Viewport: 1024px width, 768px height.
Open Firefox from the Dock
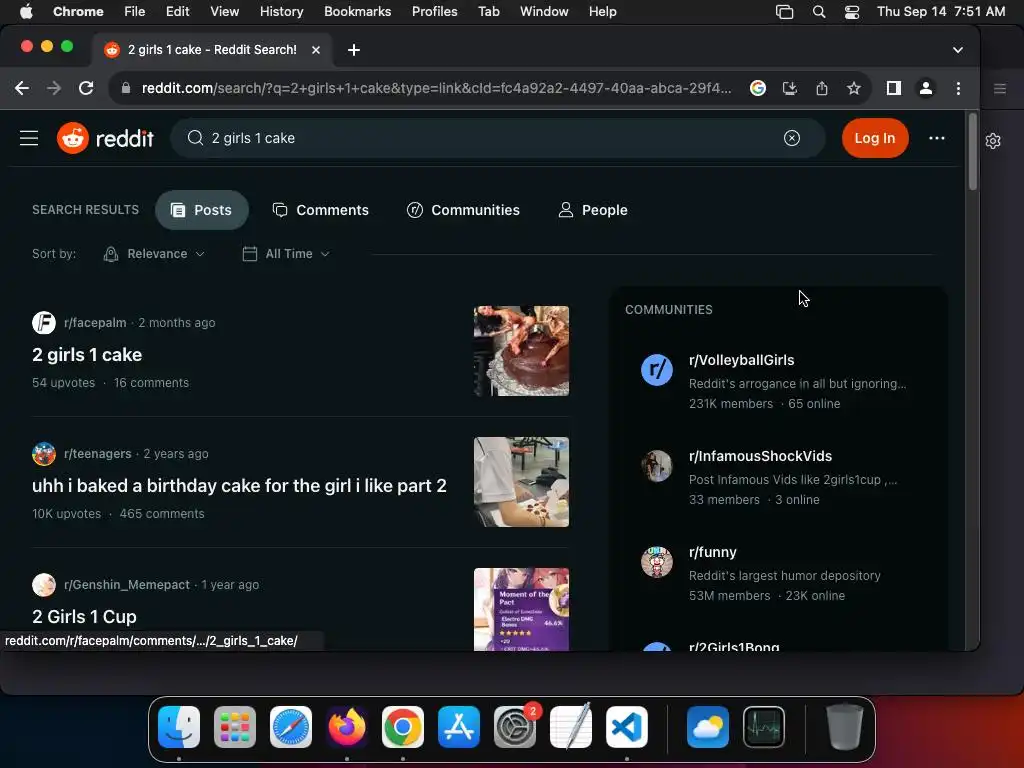point(347,727)
